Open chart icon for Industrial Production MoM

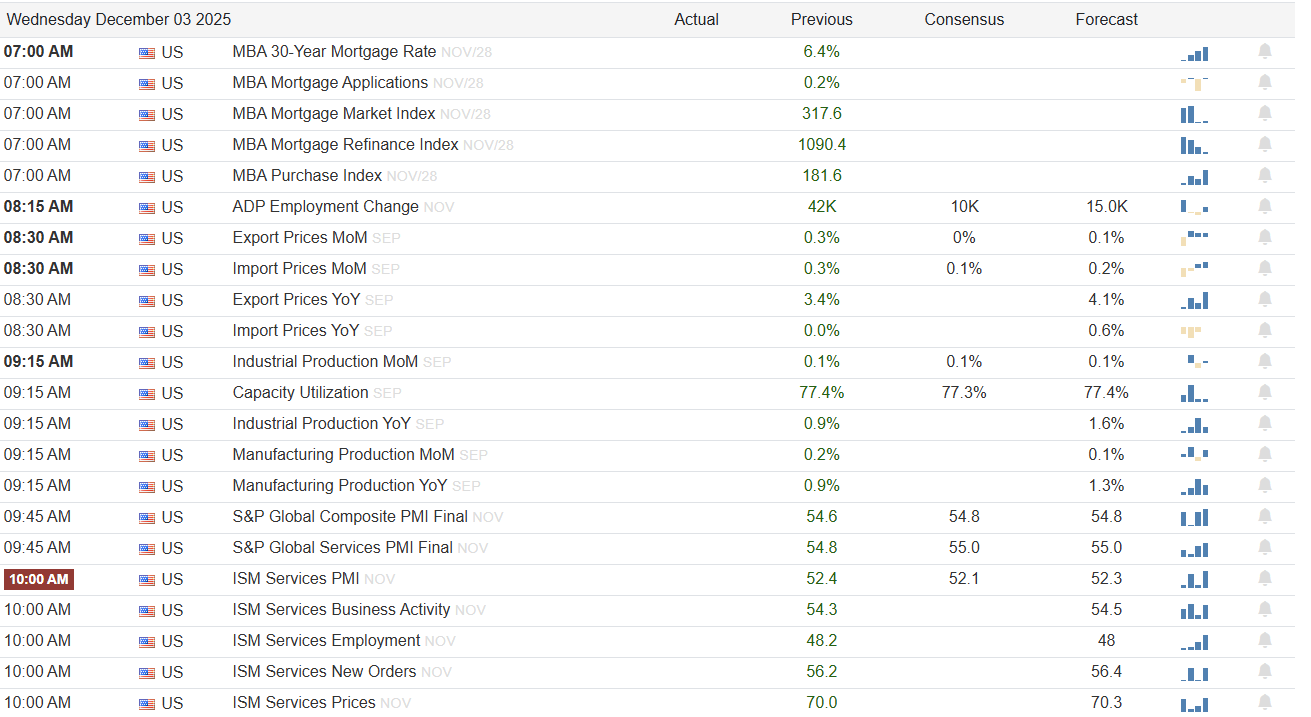pyautogui.click(x=1196, y=362)
